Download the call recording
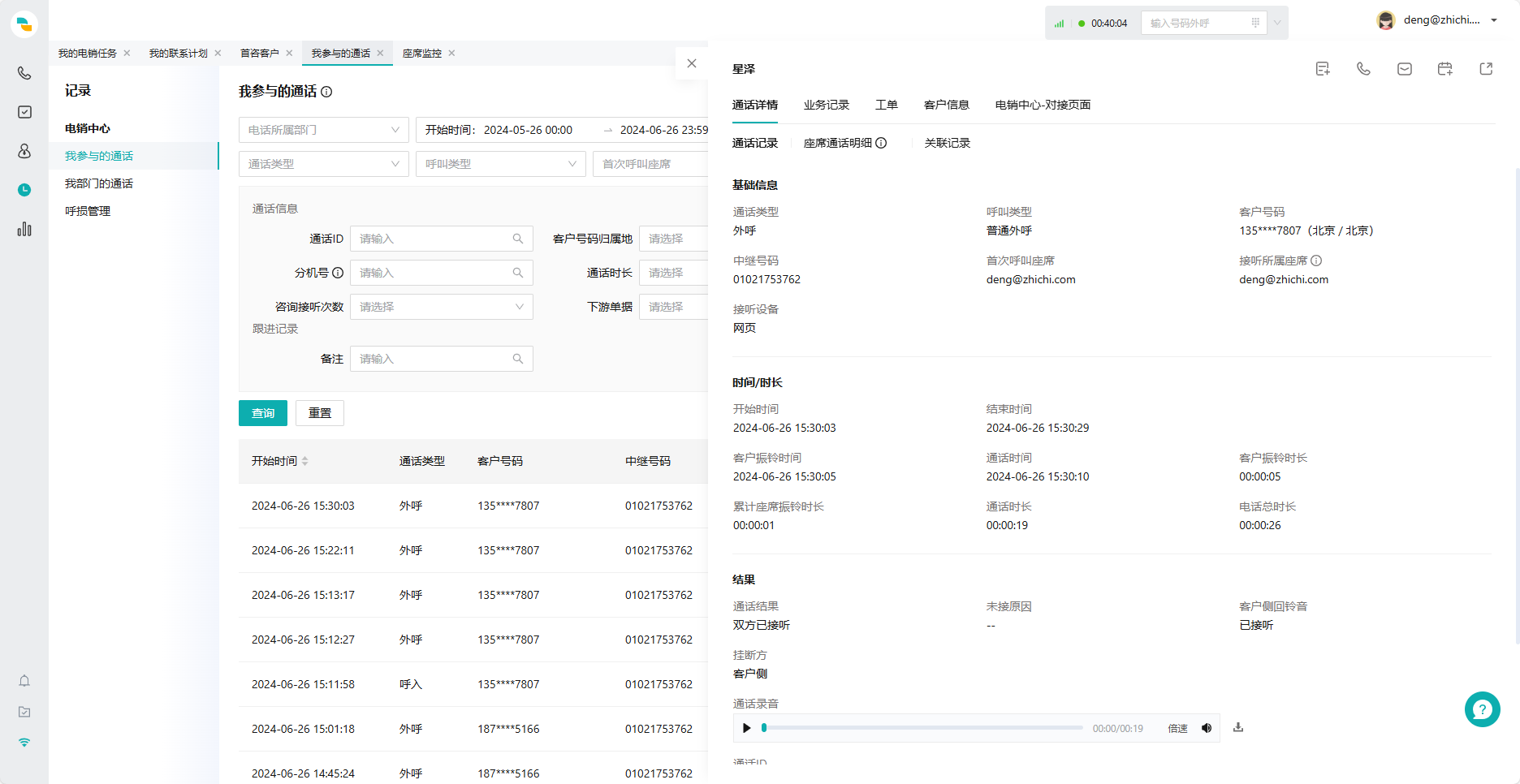 pyautogui.click(x=1238, y=727)
